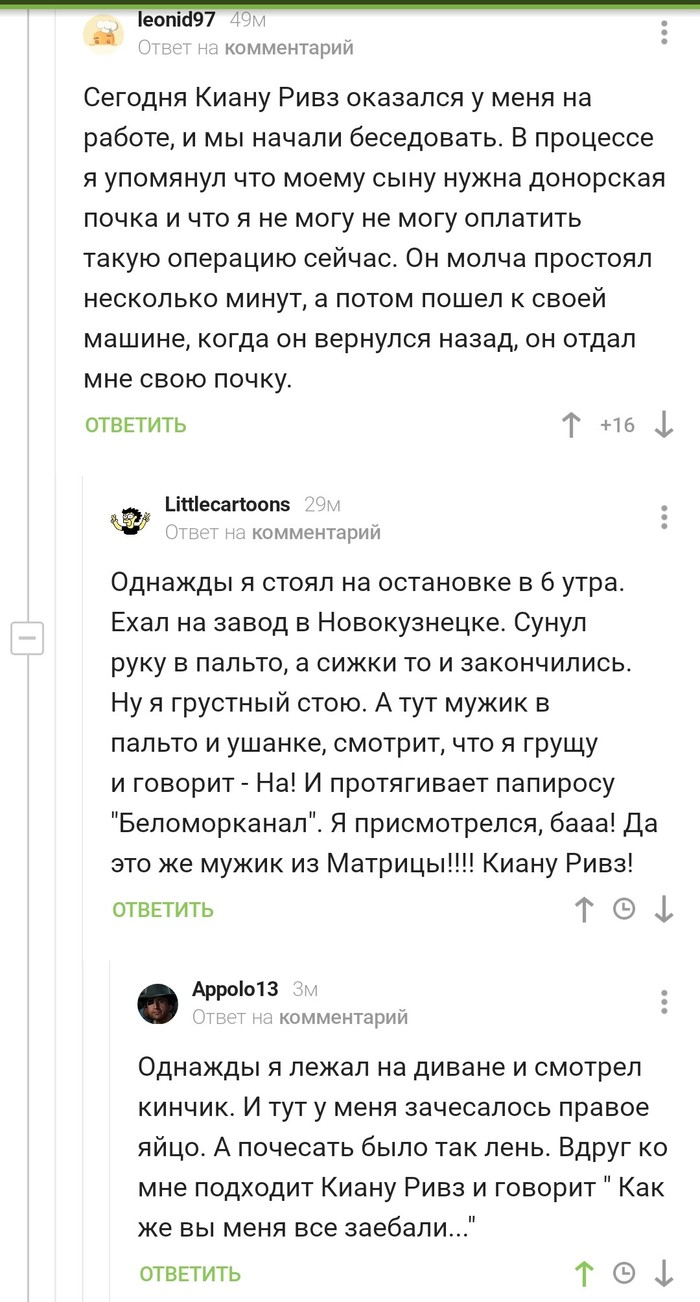The height and width of the screenshot is (1302, 700).
Task: Toggle downvote on Appolo13's comment
Action: (x=663, y=1275)
